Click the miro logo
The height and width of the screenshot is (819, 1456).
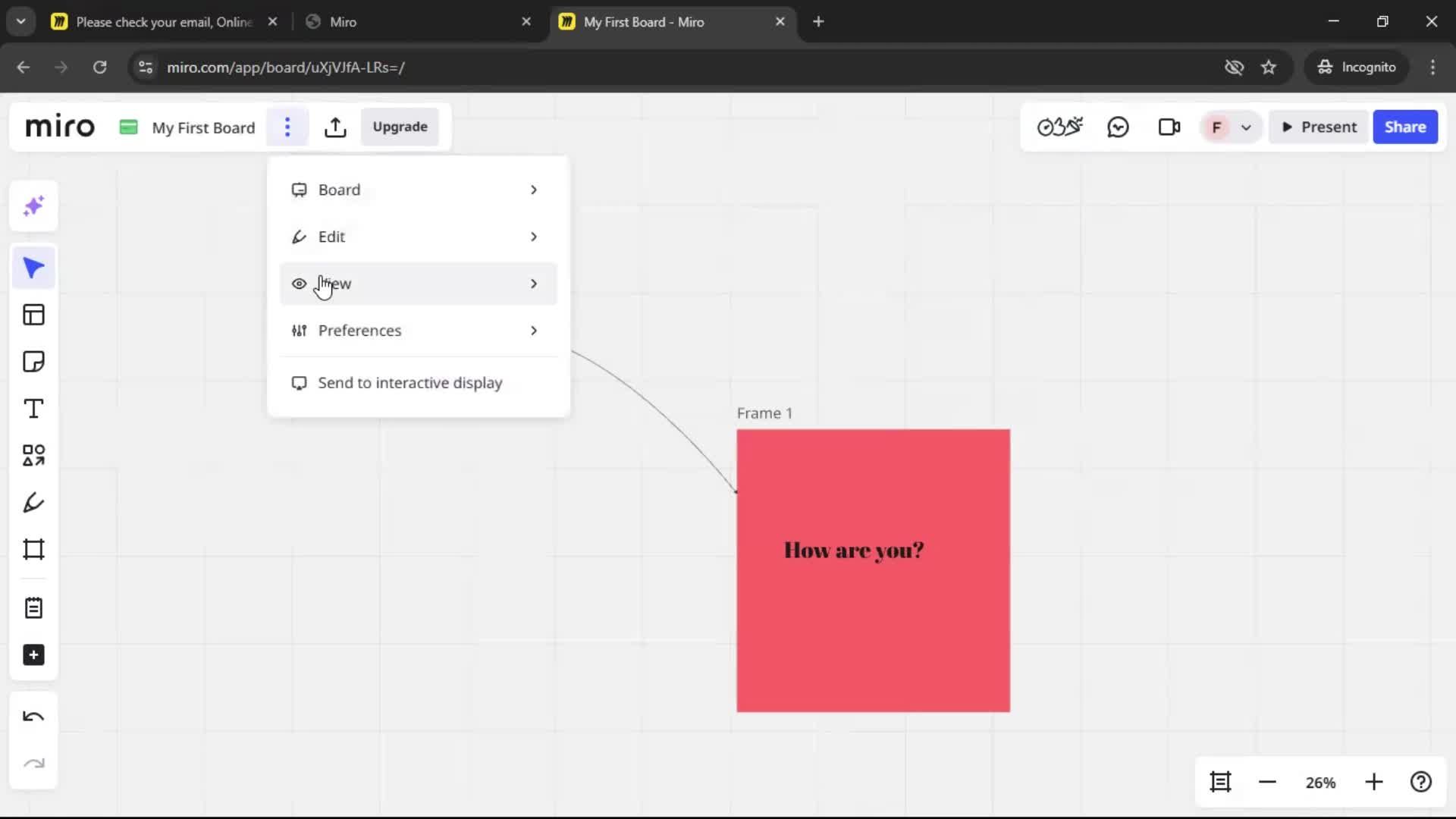pos(60,127)
